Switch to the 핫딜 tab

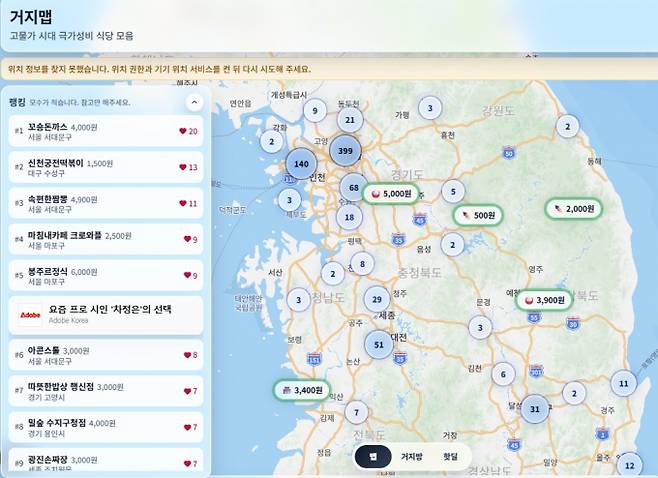click(x=450, y=457)
